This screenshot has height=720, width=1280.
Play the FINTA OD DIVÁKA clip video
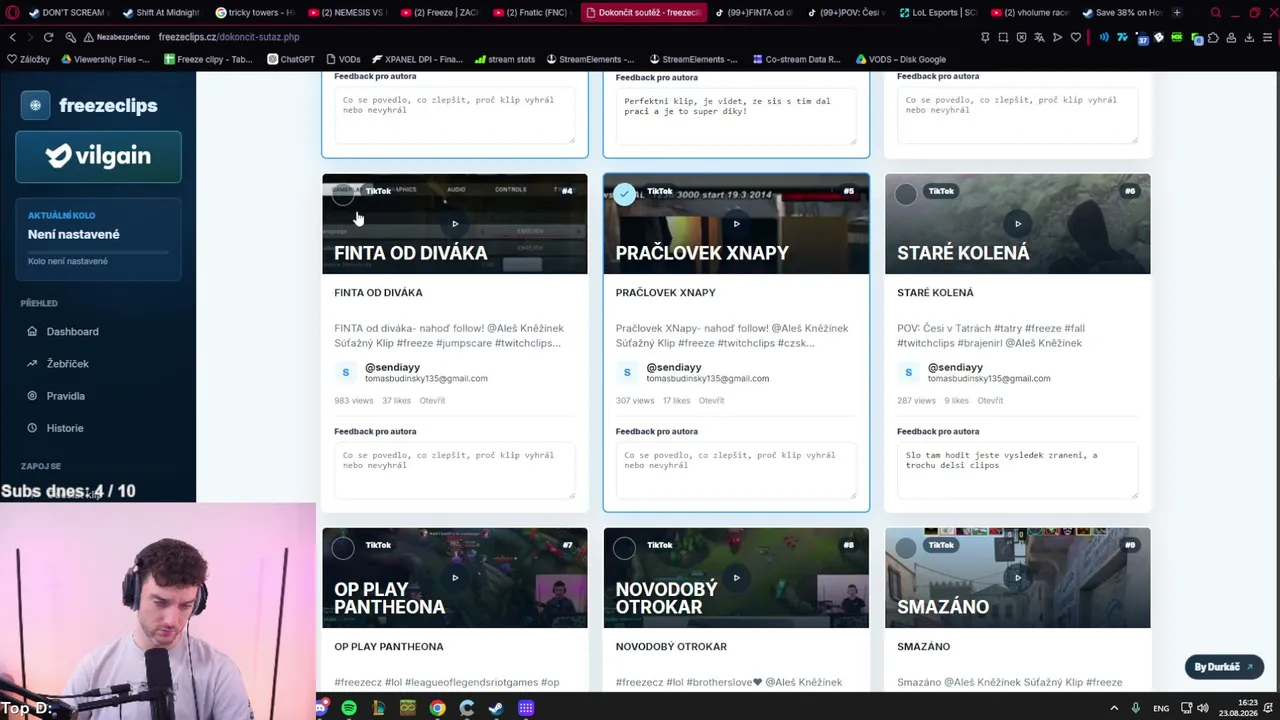(x=455, y=224)
